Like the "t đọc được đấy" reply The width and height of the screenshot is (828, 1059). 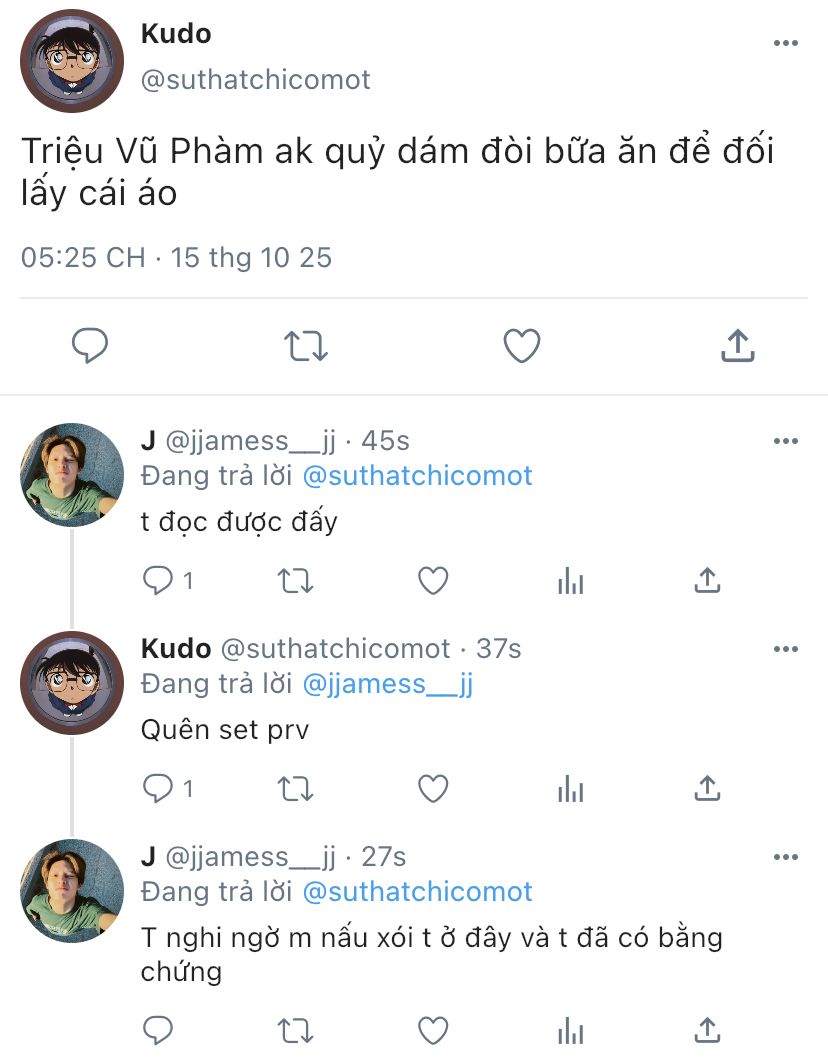tap(433, 580)
